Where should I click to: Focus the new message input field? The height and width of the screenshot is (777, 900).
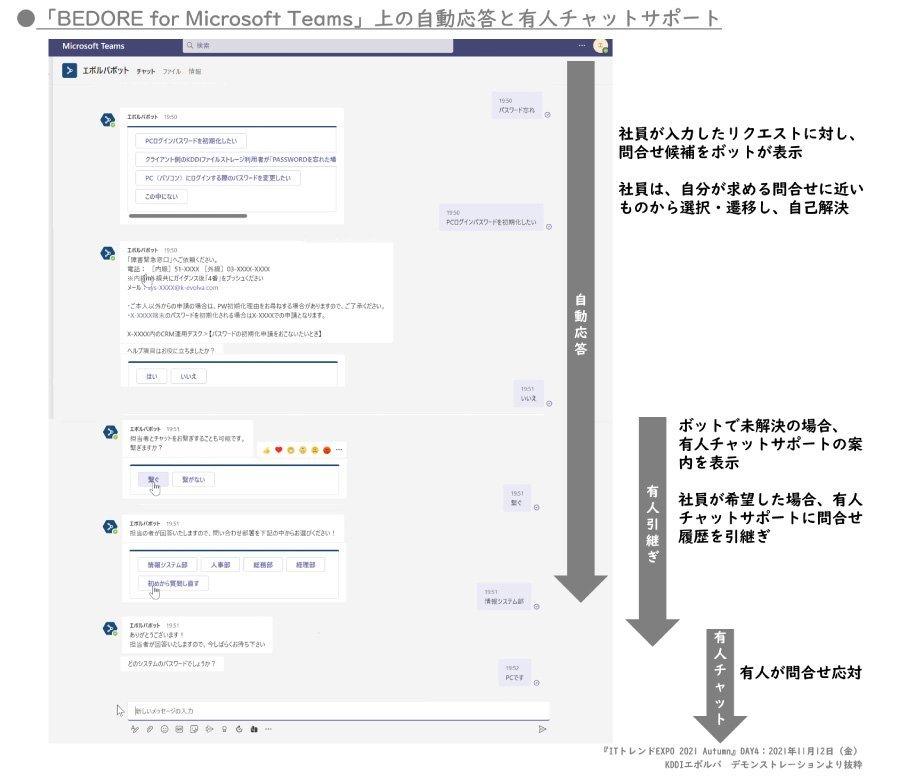[338, 710]
